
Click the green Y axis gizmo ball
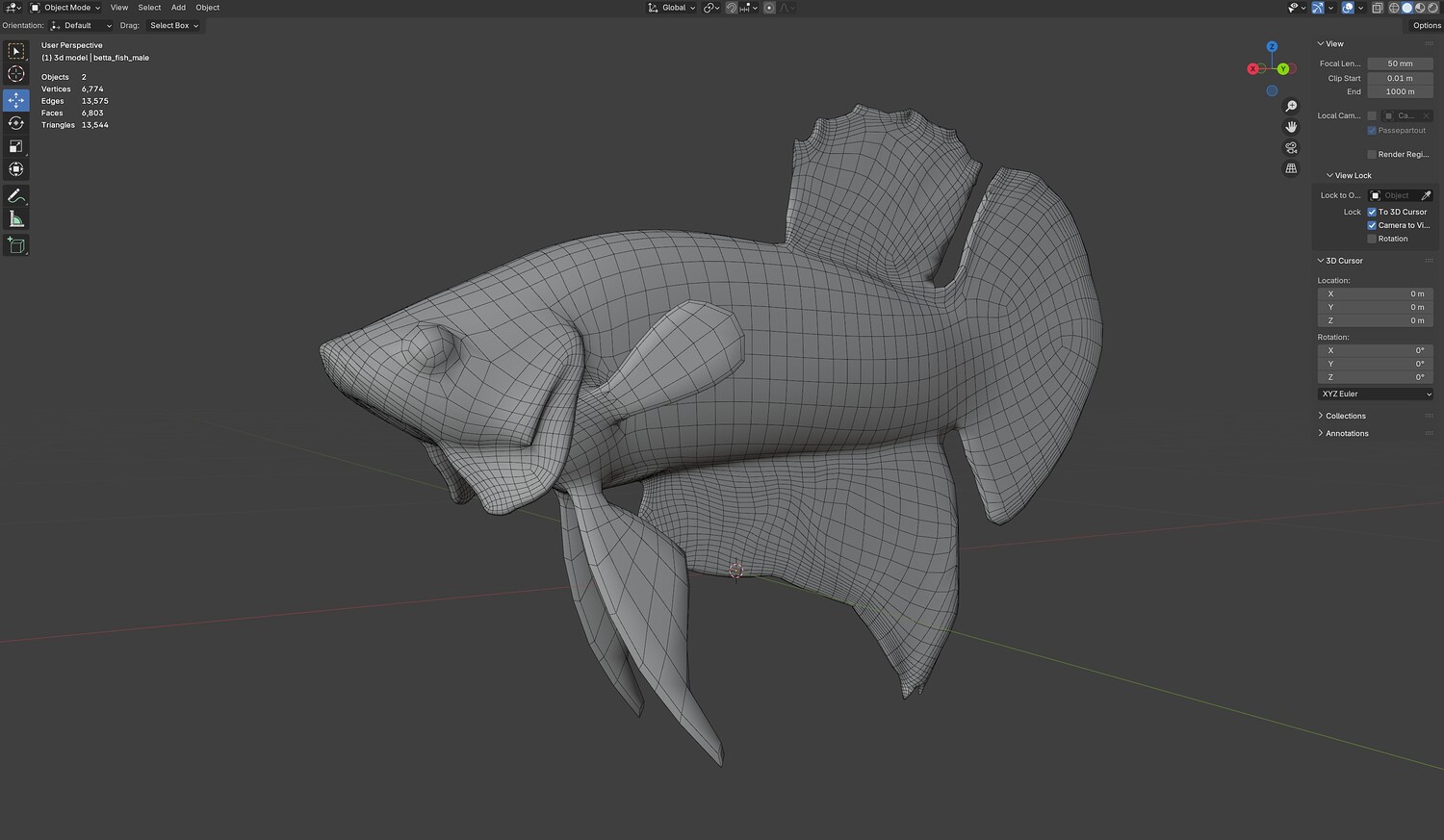pyautogui.click(x=1283, y=69)
